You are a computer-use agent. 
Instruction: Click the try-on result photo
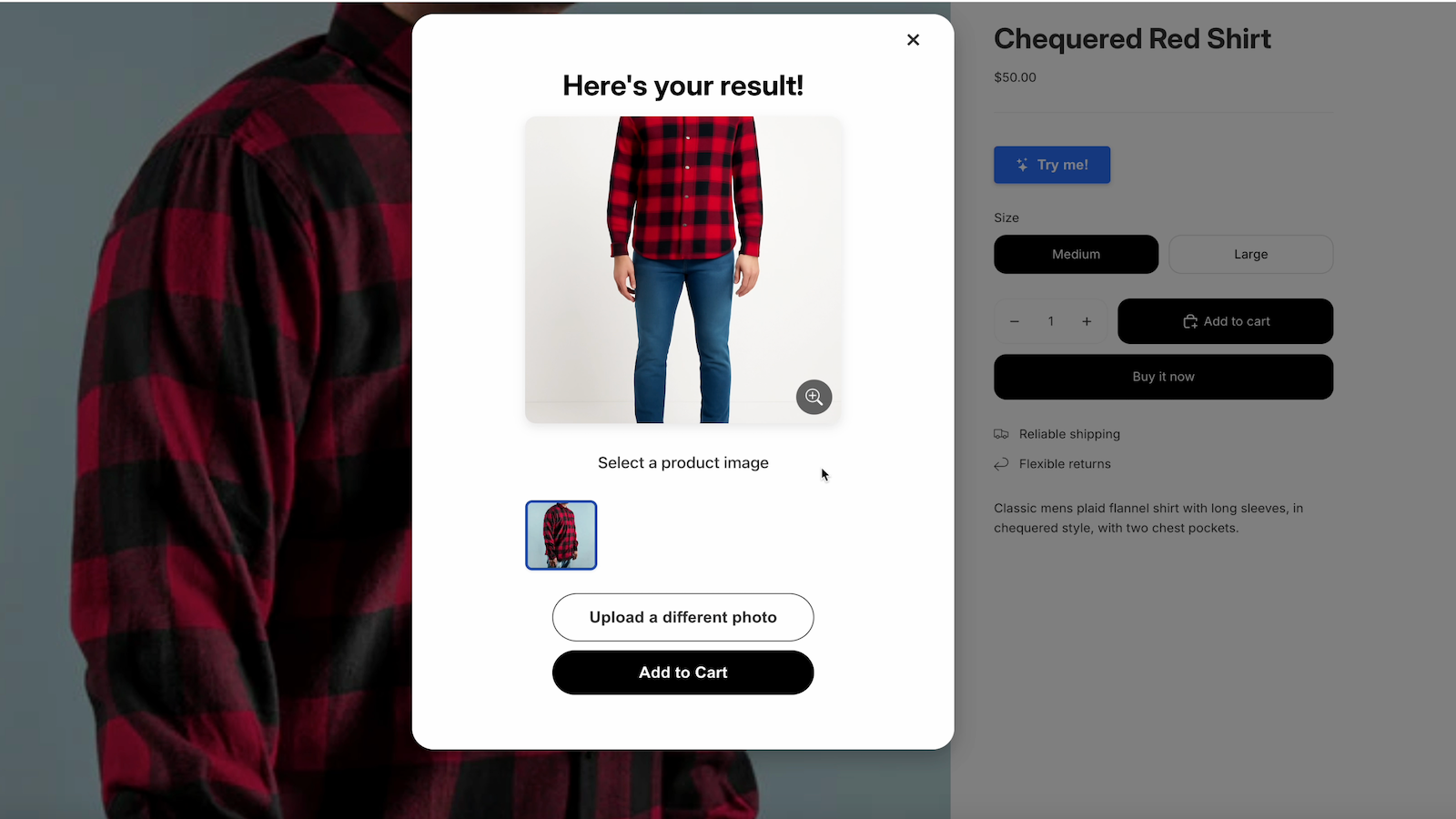click(x=682, y=269)
